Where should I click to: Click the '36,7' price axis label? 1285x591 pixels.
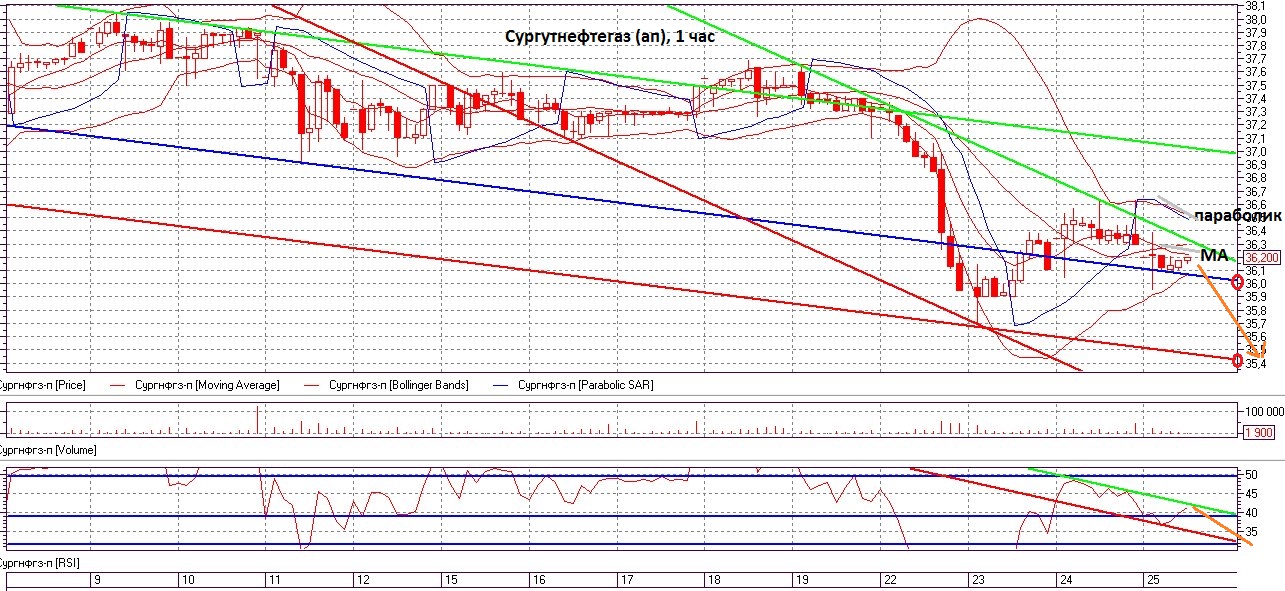tap(1256, 191)
